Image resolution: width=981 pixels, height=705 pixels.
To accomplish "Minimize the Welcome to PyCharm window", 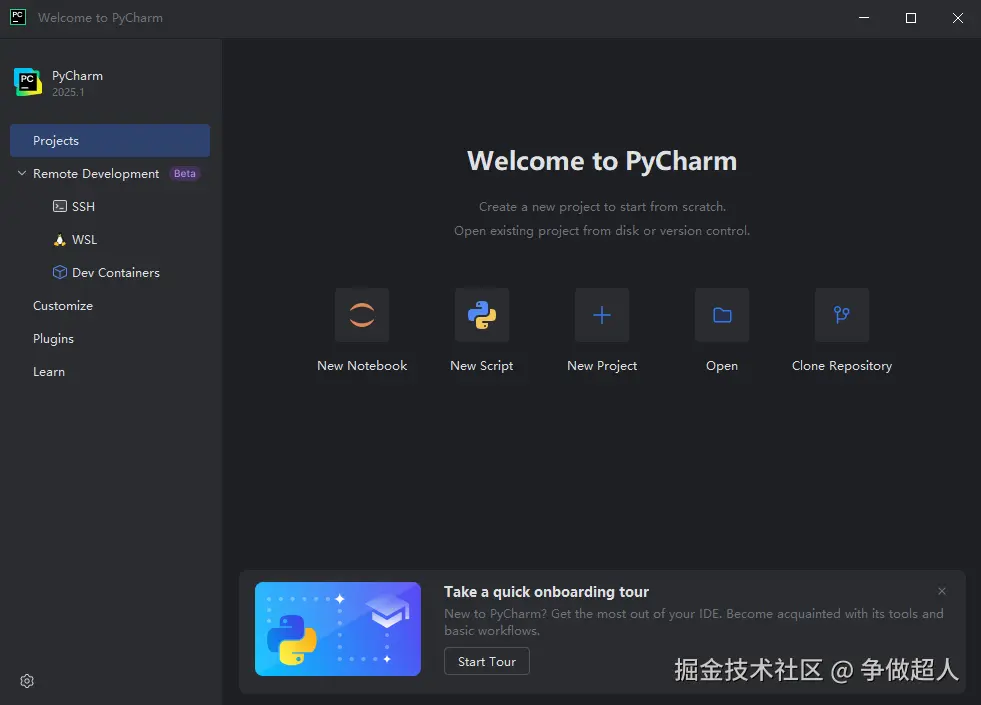I will 864,18.
